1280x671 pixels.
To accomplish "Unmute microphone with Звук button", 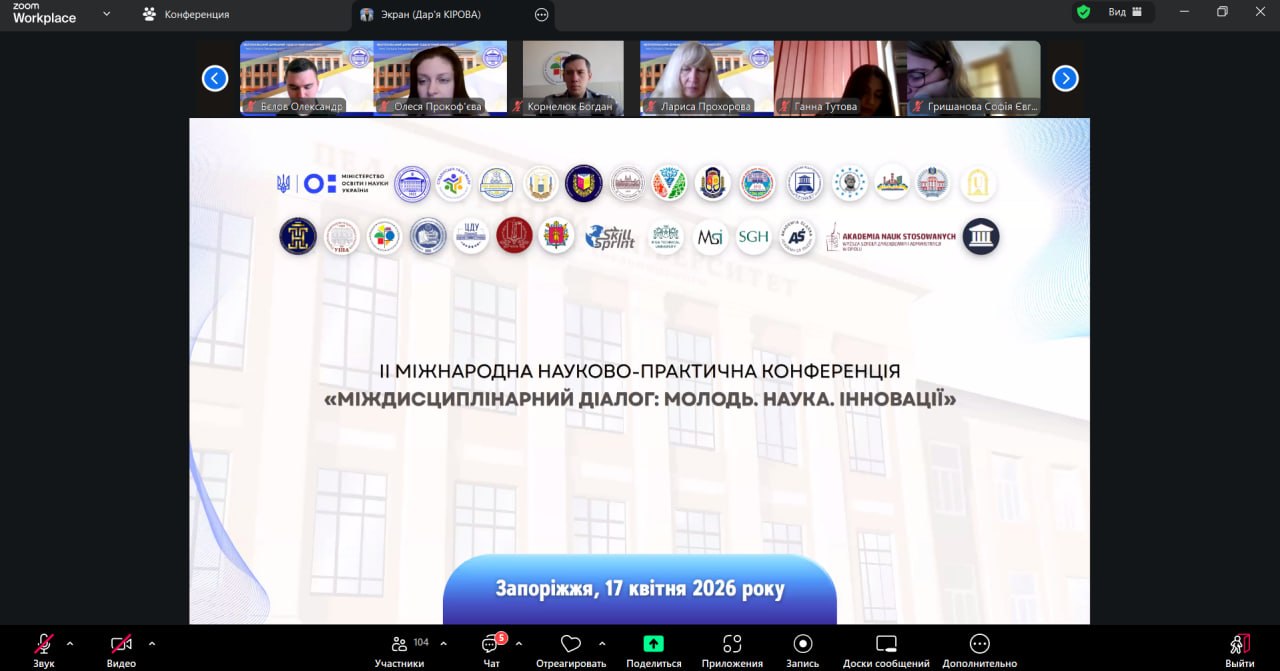I will pos(43,644).
